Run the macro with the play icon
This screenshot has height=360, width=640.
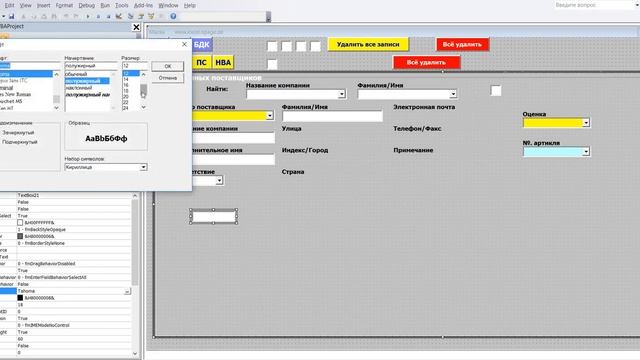[88, 16]
